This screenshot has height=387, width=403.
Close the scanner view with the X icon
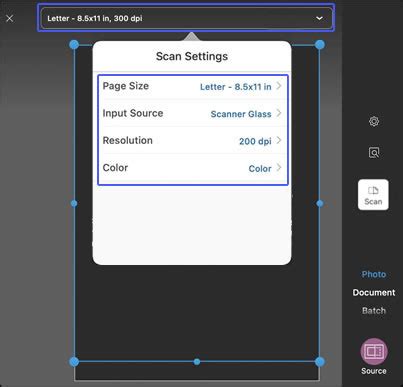10,18
